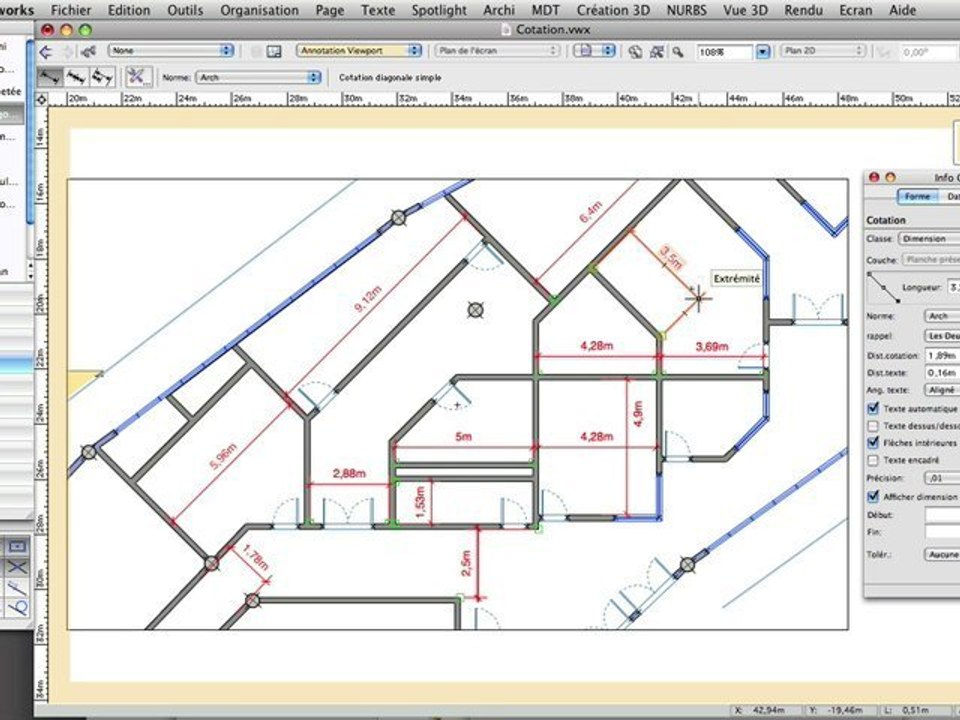This screenshot has width=960, height=720.
Task: Uncheck Texte automatique checkbox
Action: point(874,408)
